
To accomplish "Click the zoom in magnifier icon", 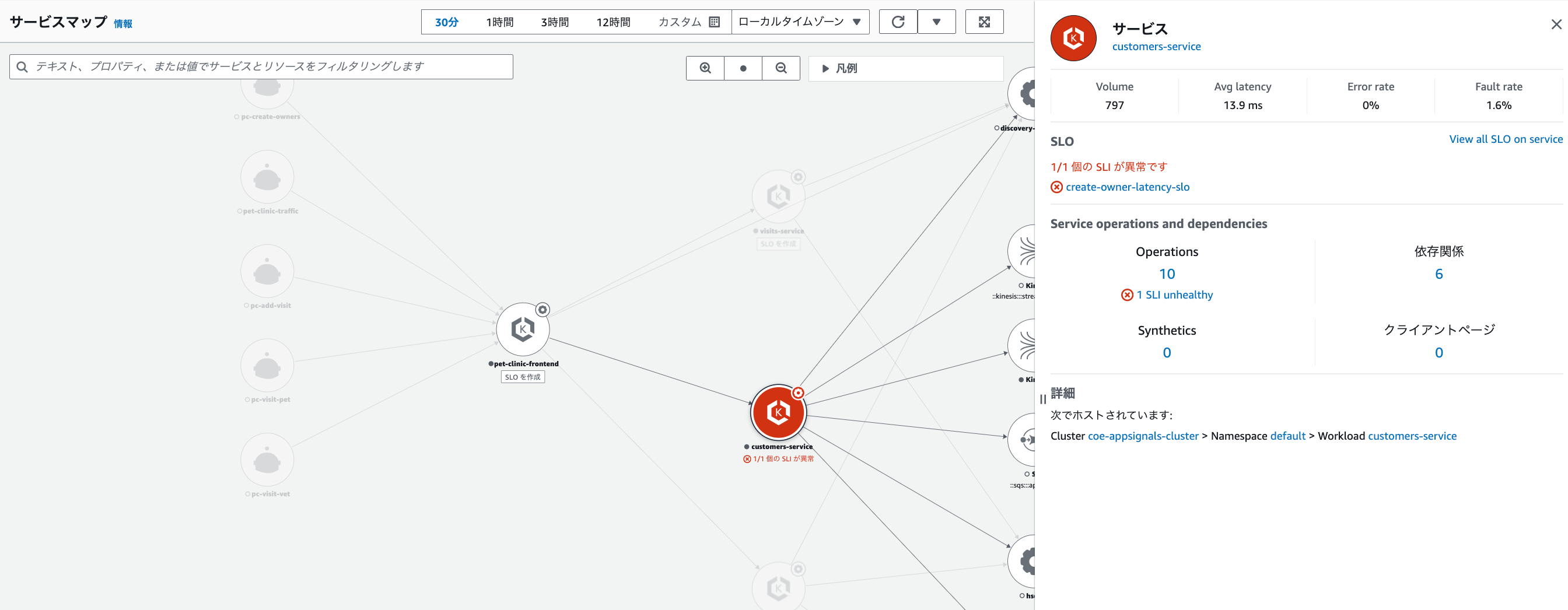I will pos(705,68).
